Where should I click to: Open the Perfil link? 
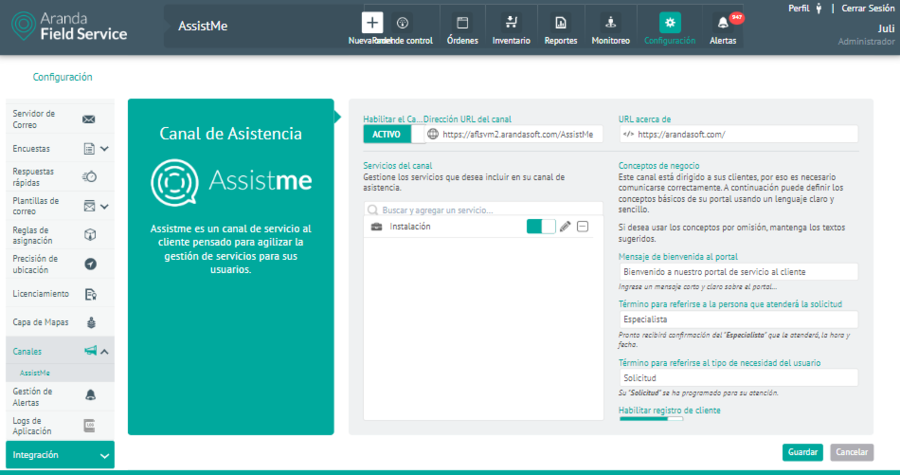pos(798,8)
